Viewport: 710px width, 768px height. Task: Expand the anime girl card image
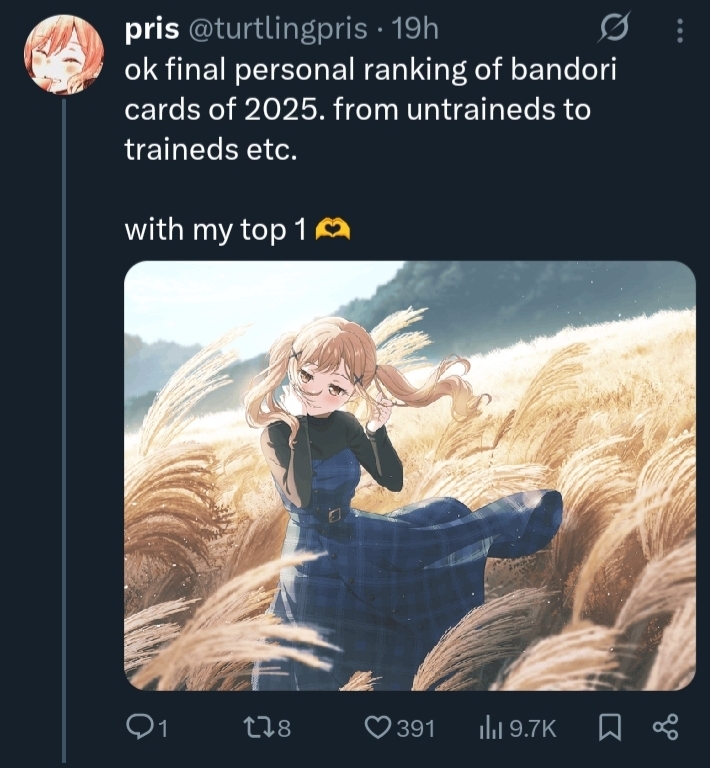tap(410, 476)
